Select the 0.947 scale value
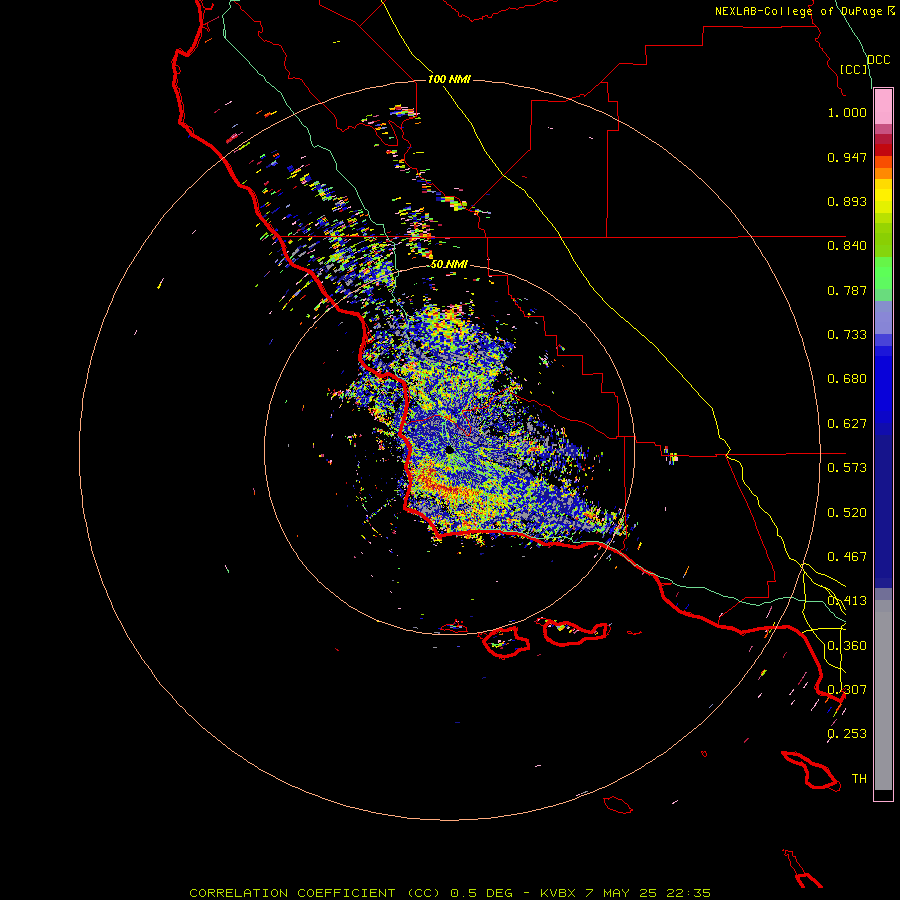Screen dimensions: 900x900 (x=847, y=157)
